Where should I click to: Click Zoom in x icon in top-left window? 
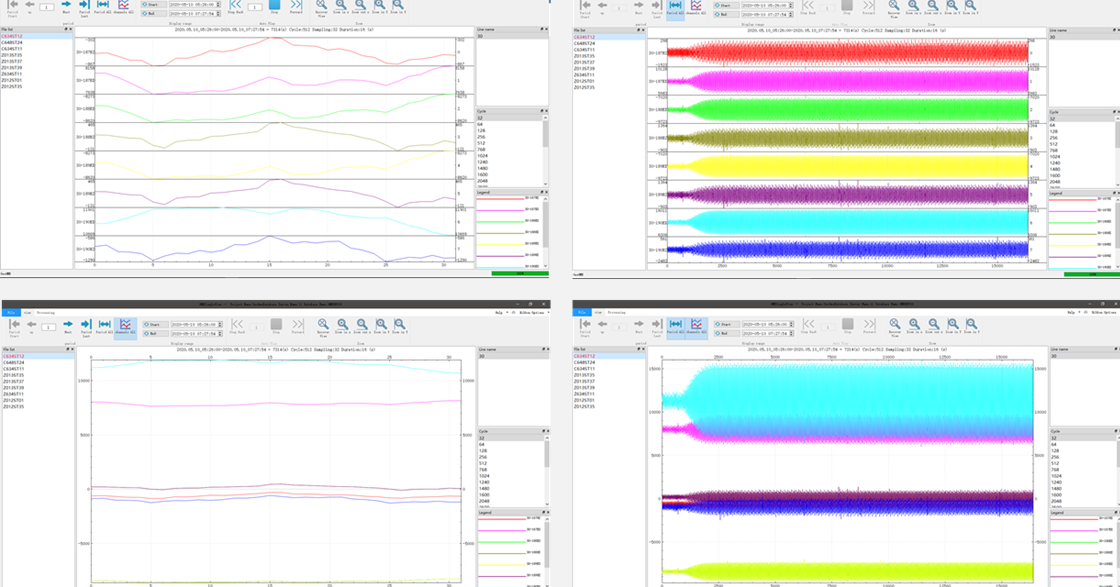[x=341, y=5]
